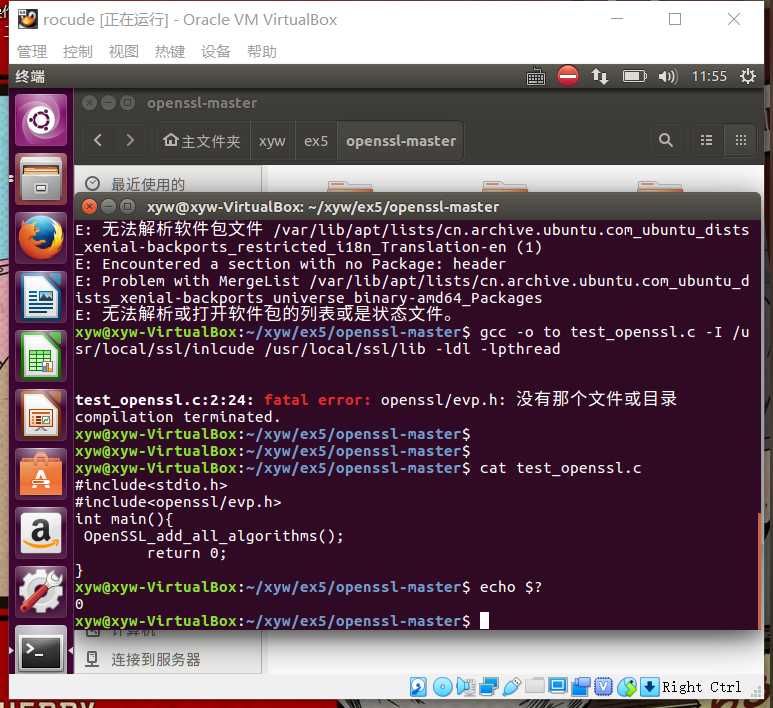Image resolution: width=773 pixels, height=708 pixels.
Task: Switch the file manager to grid view
Action: pos(740,141)
